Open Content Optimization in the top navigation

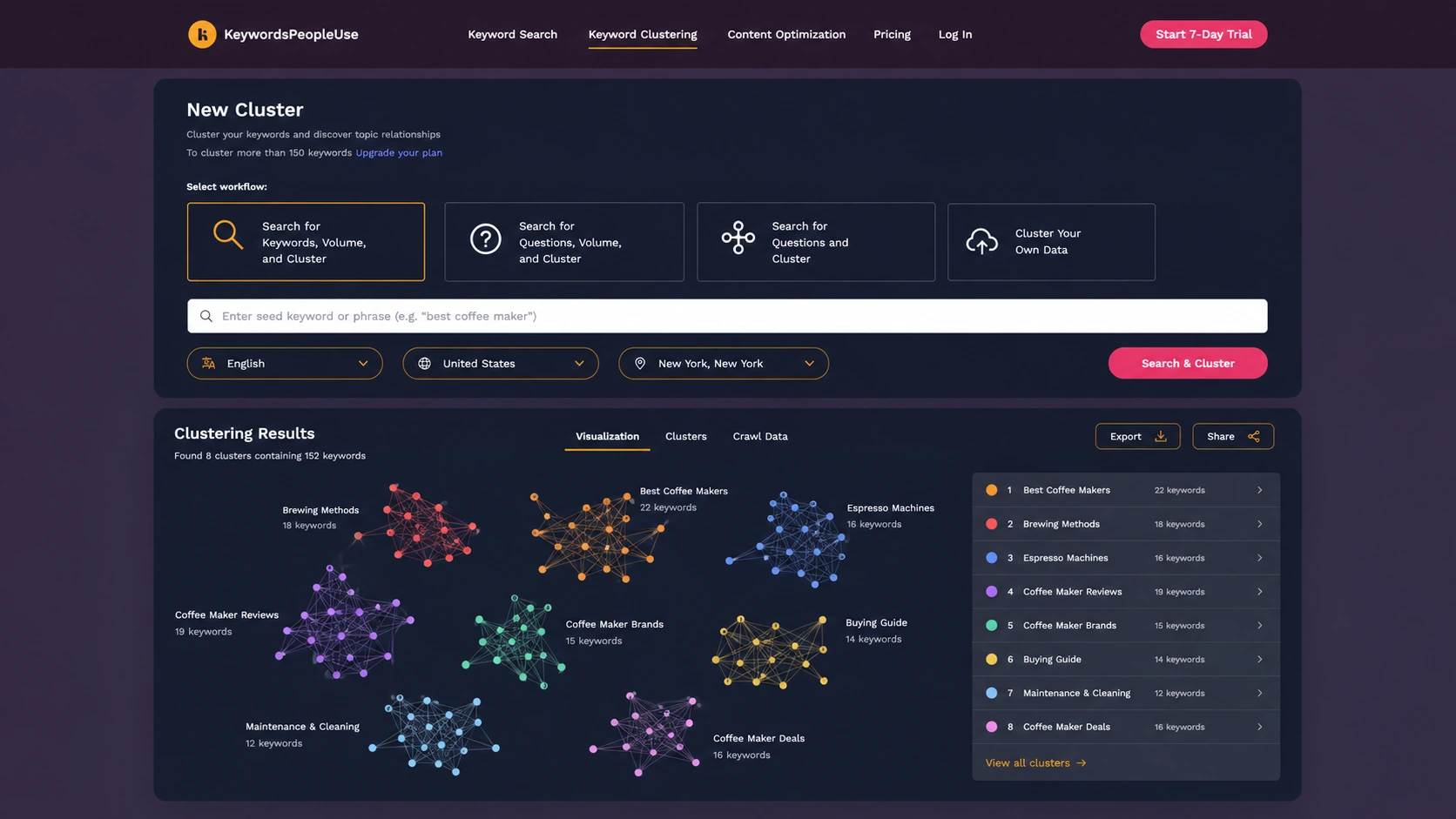tap(786, 34)
